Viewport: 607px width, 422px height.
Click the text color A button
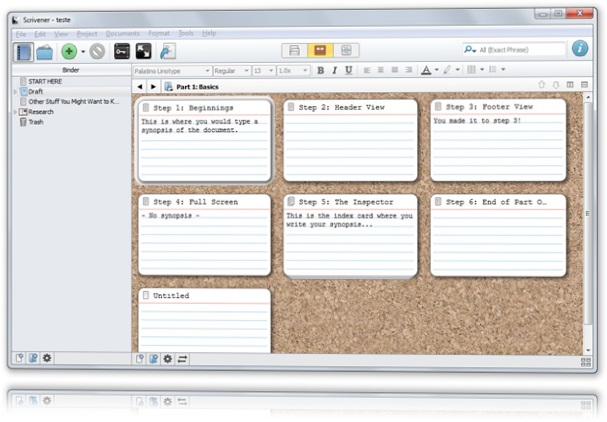(426, 70)
